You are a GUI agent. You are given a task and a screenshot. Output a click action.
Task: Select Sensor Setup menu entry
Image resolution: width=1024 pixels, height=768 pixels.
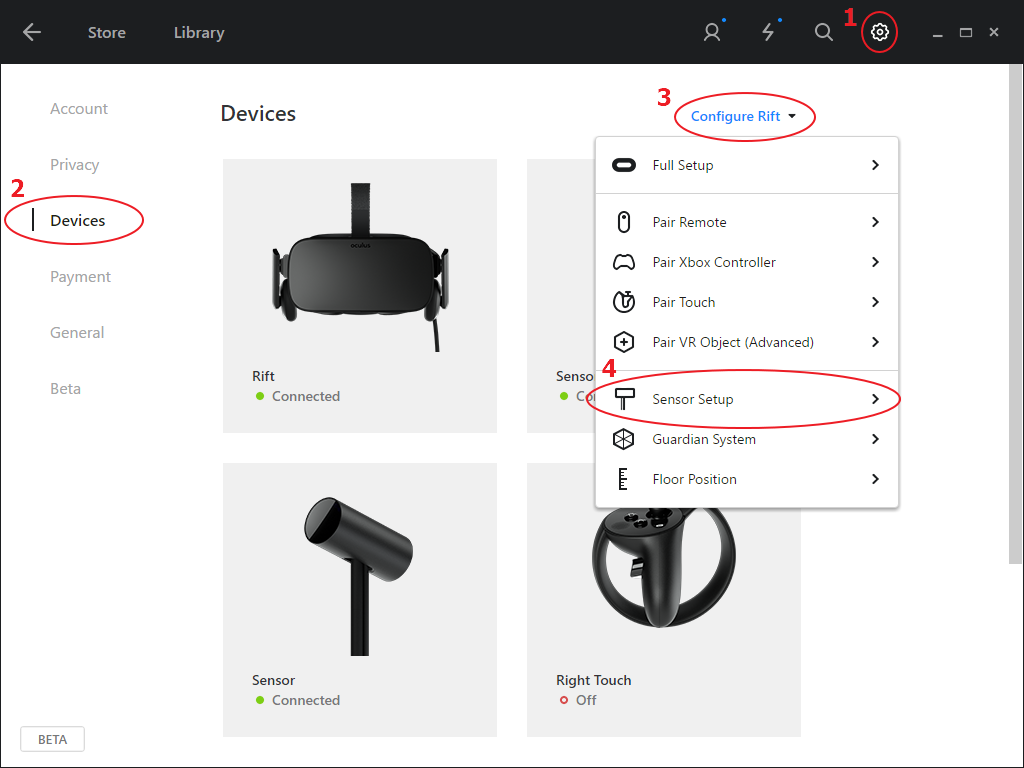(x=746, y=399)
